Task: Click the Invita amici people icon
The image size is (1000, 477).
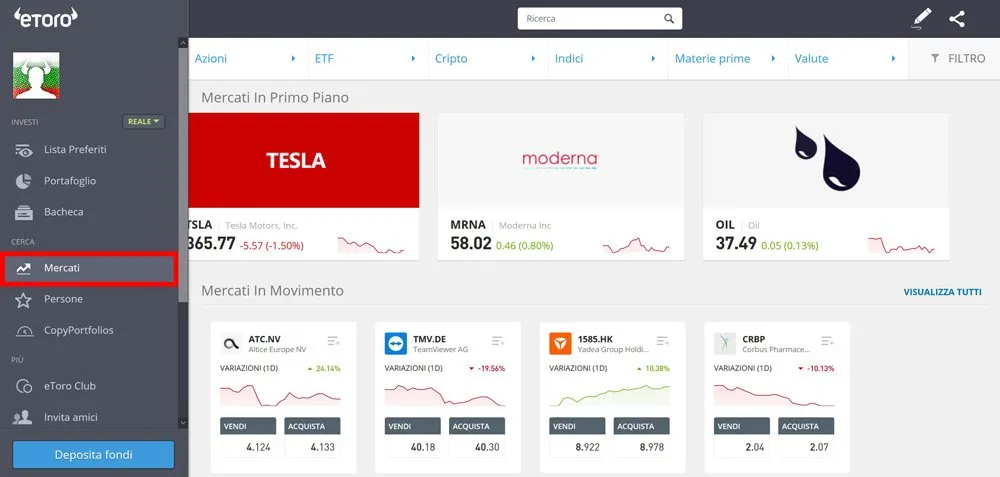Action: (x=24, y=418)
